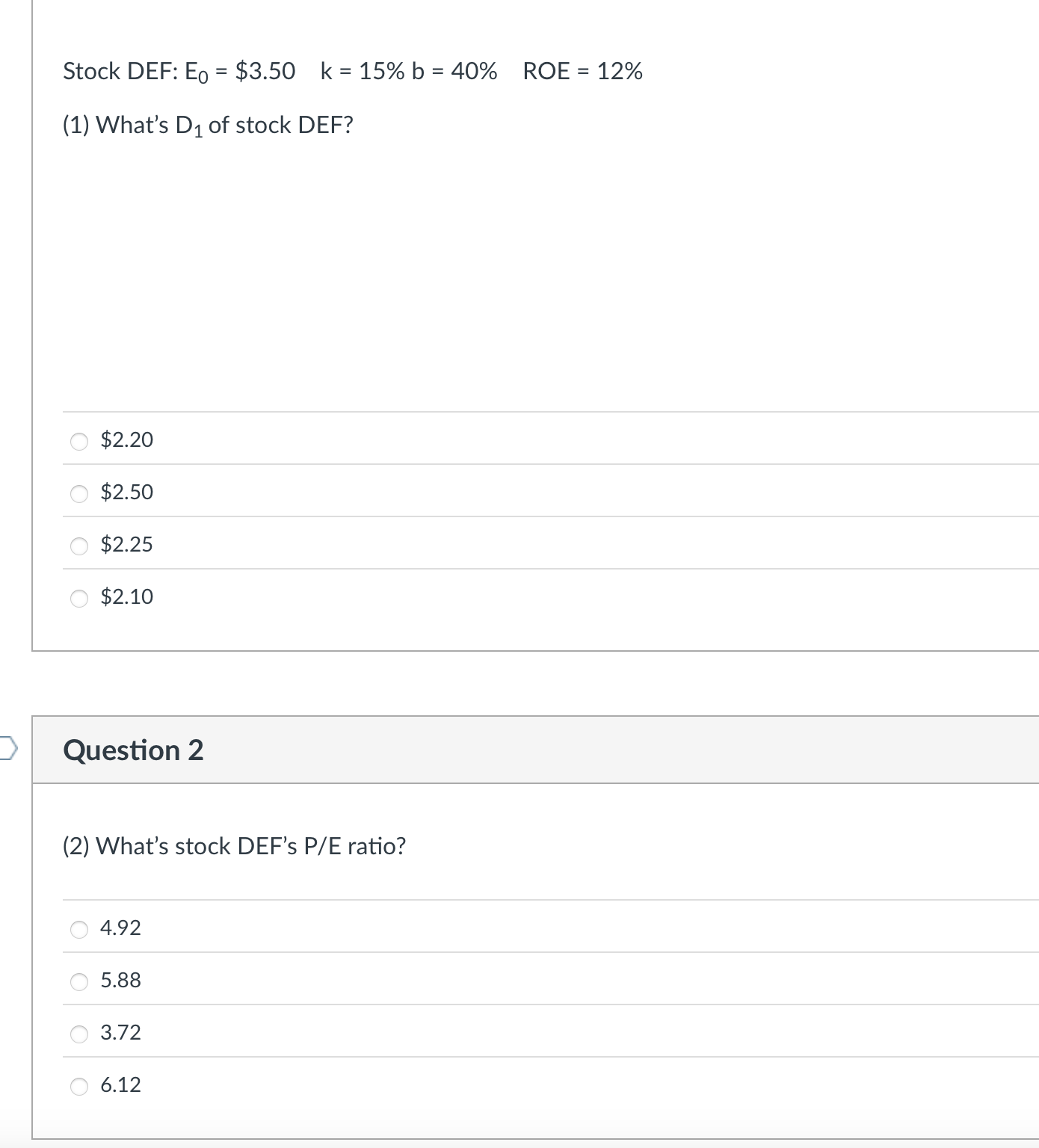
Task: Select the $2.10 answer choice
Action: pyautogui.click(x=126, y=596)
